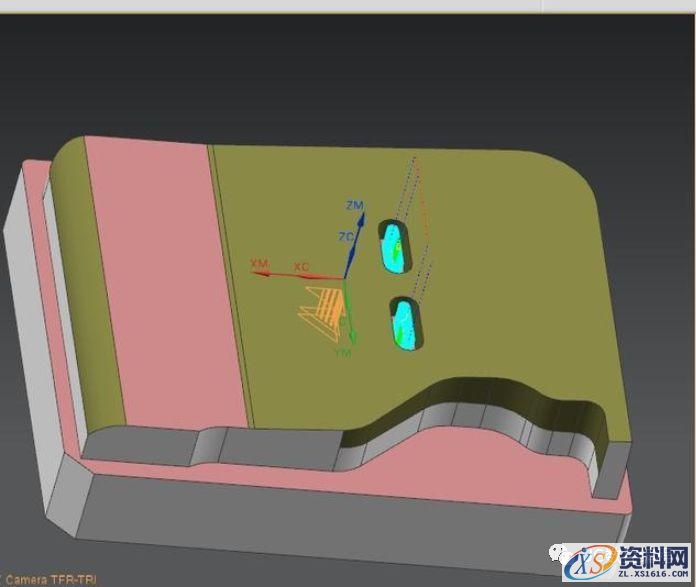
Task: Select the orange wireframe toolpath near origin
Action: (x=320, y=308)
